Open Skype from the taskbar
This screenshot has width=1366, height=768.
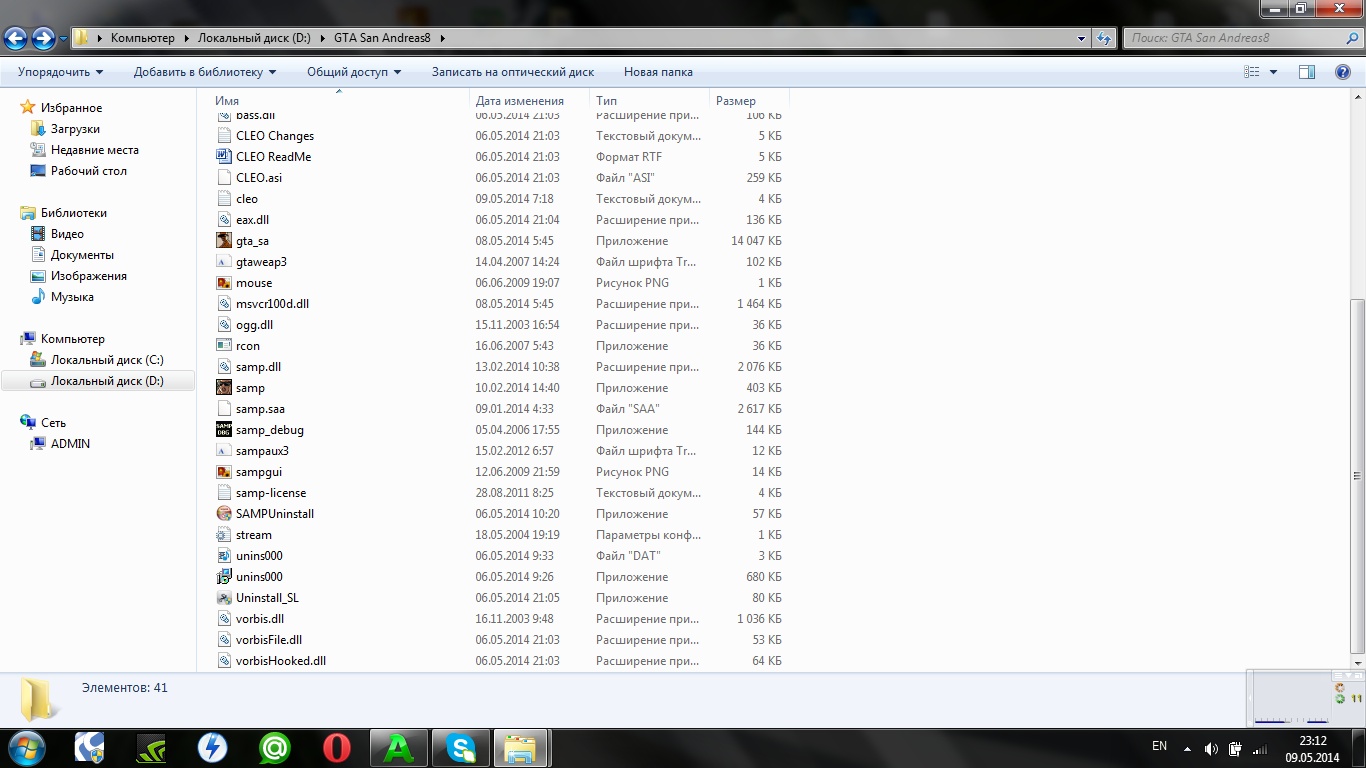pyautogui.click(x=460, y=747)
